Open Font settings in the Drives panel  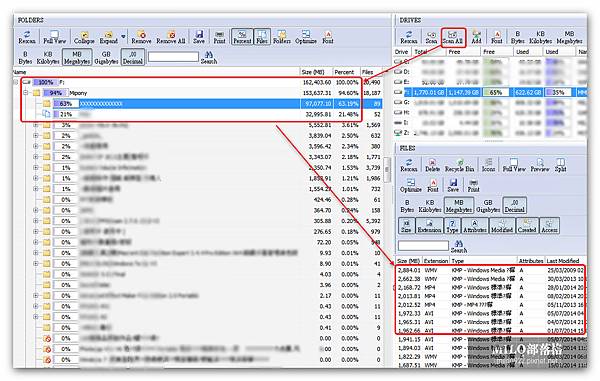point(496,37)
